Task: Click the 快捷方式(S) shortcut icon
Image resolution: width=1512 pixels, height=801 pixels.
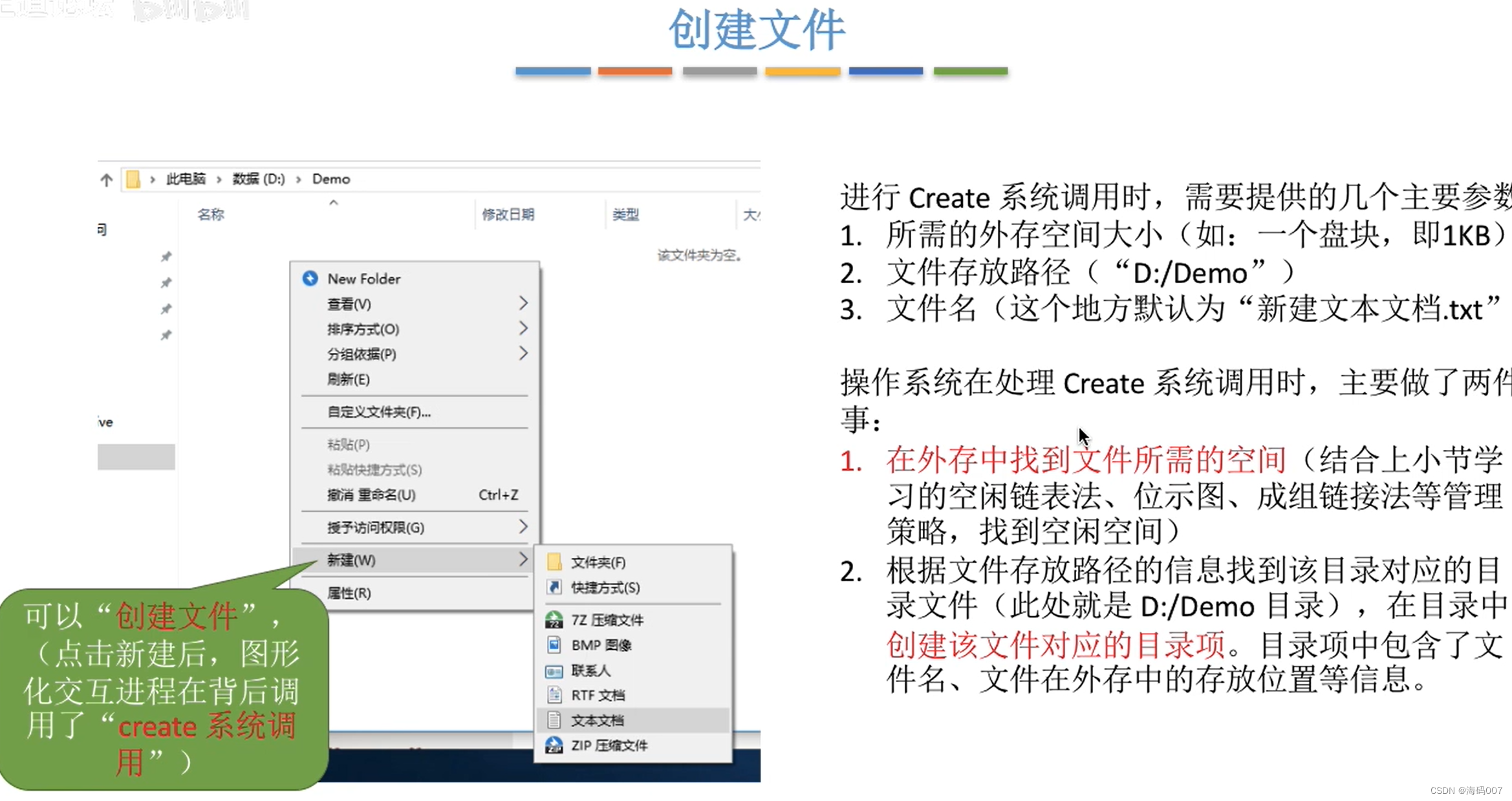Action: tap(554, 587)
